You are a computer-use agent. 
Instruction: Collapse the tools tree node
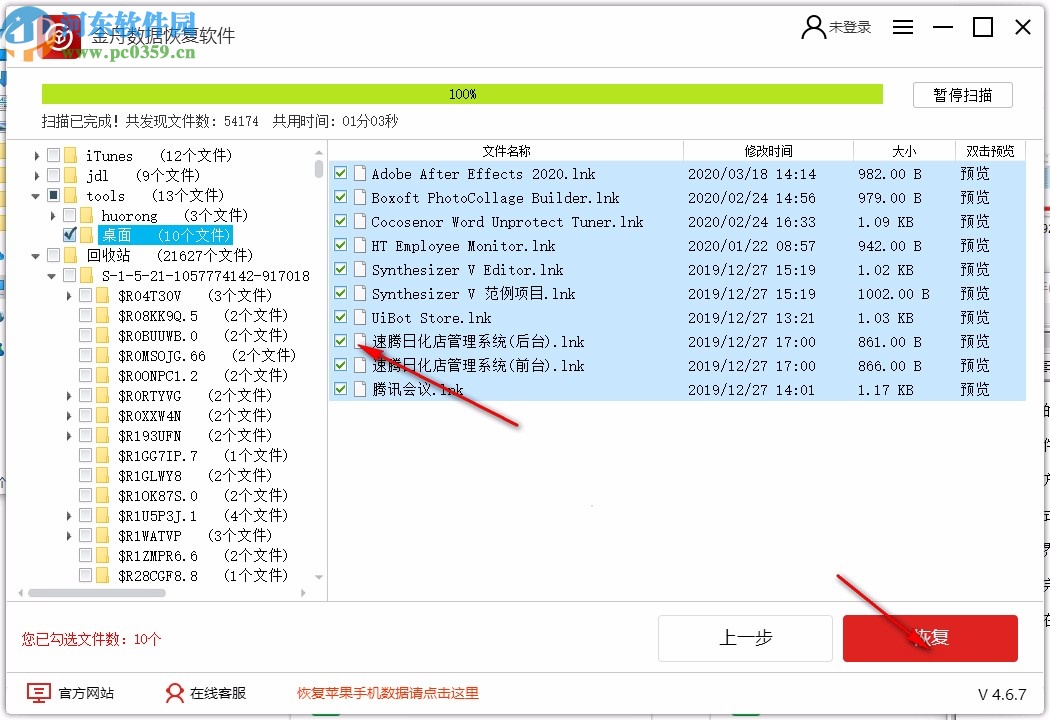click(x=37, y=195)
